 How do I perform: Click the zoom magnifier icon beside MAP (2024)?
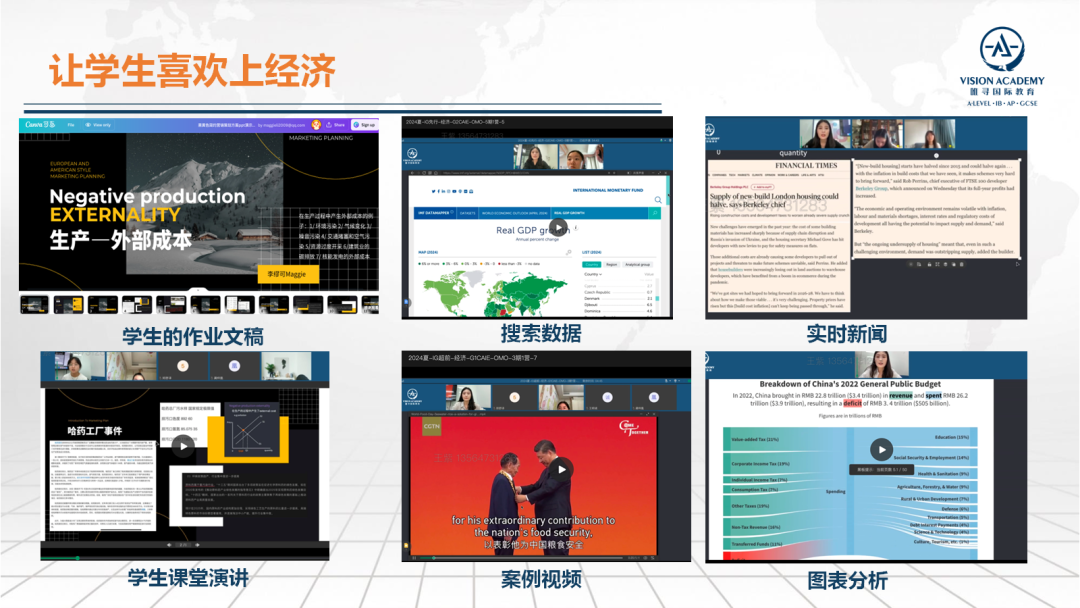click(x=569, y=253)
